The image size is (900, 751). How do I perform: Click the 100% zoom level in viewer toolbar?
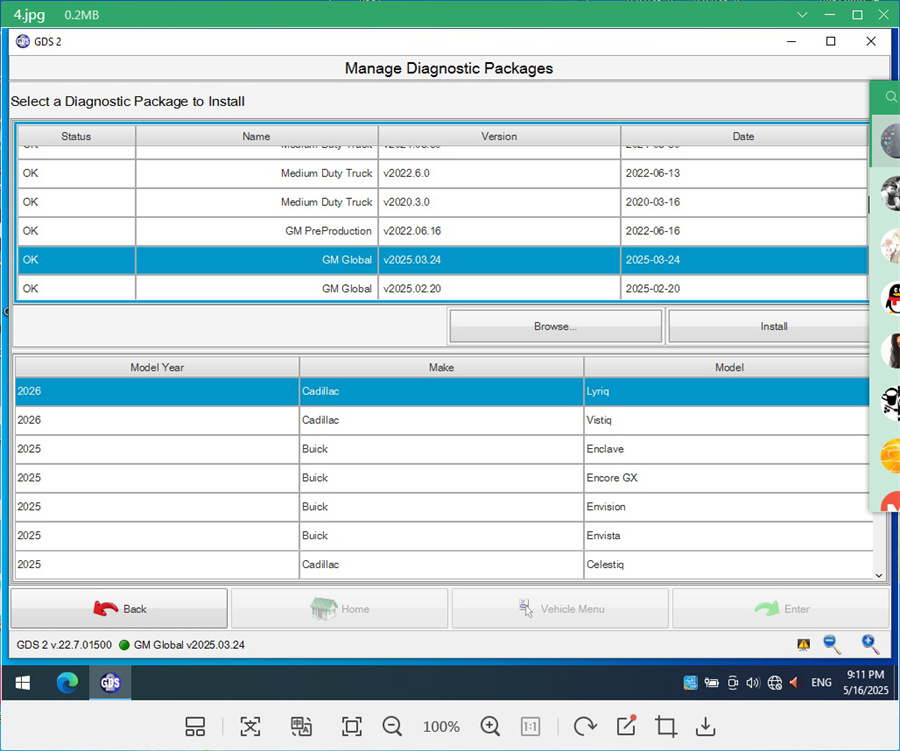pyautogui.click(x=441, y=727)
